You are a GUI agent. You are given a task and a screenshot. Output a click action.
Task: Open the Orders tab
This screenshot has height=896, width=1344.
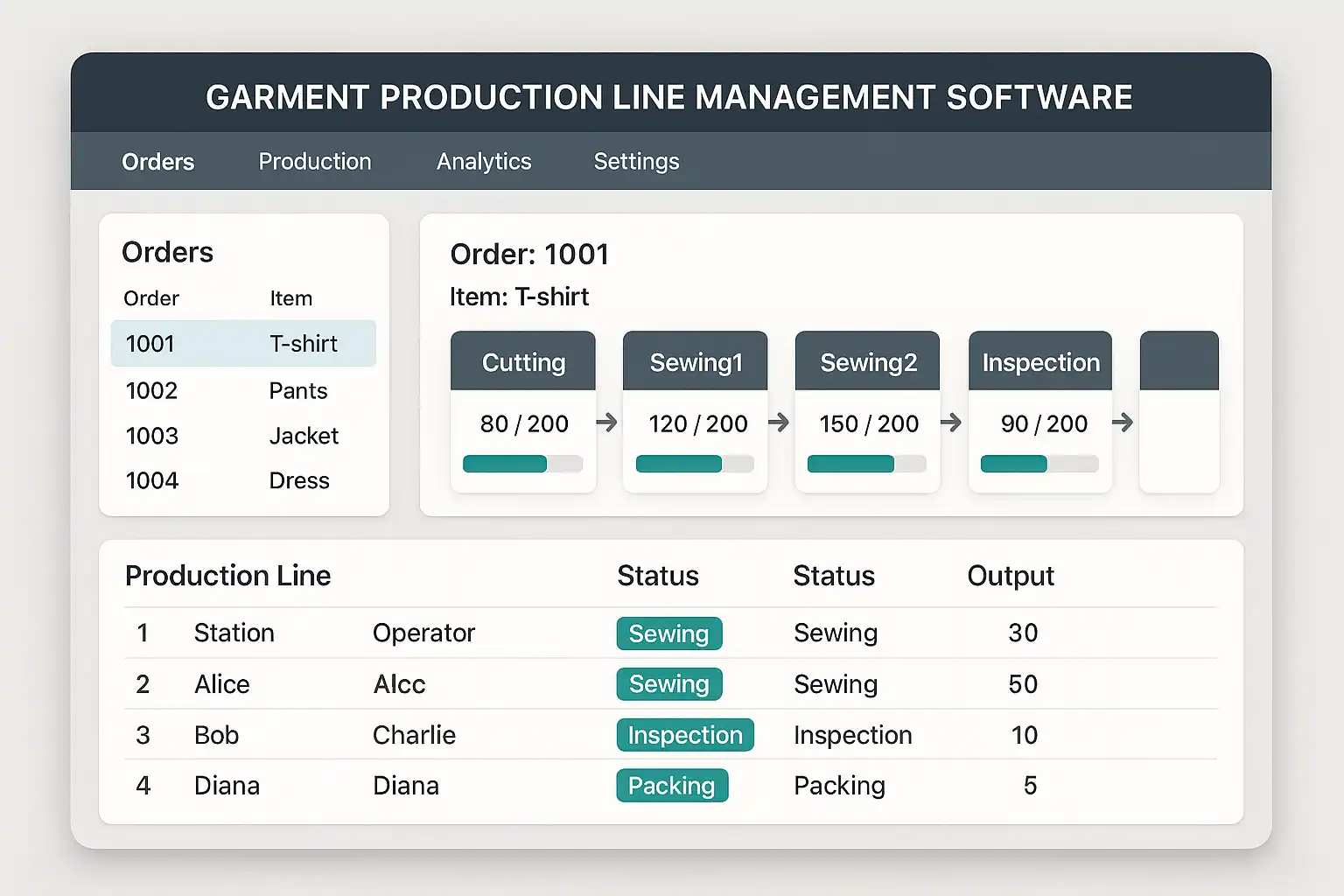point(157,162)
